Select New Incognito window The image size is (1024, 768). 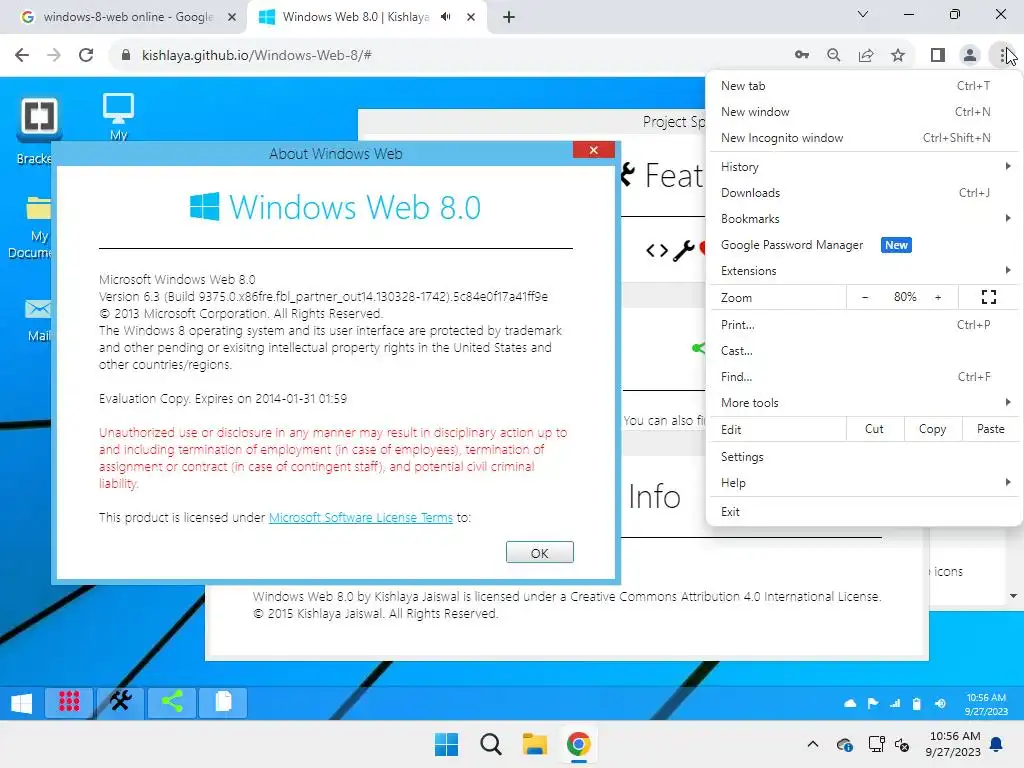(x=864, y=138)
